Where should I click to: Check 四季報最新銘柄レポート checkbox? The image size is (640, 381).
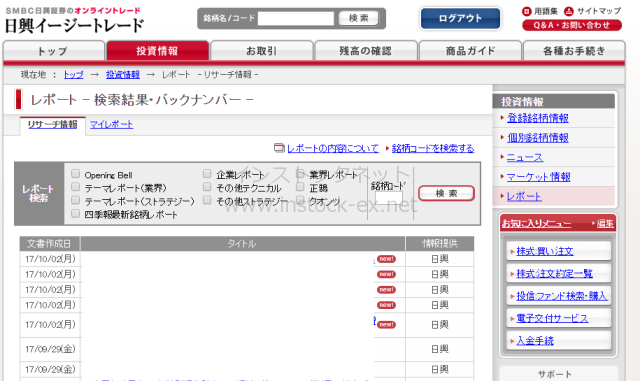point(76,214)
